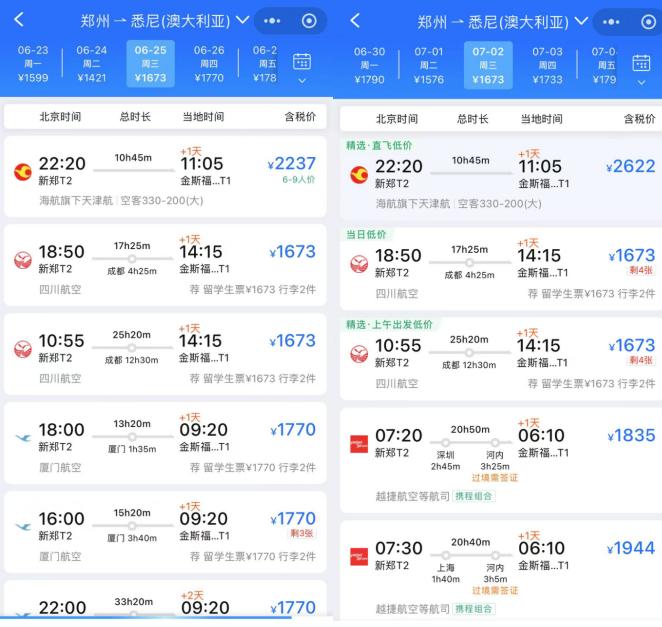Tap the VietJet logo on the 07:20 flight
Image resolution: width=662 pixels, height=627 pixels.
point(359,443)
